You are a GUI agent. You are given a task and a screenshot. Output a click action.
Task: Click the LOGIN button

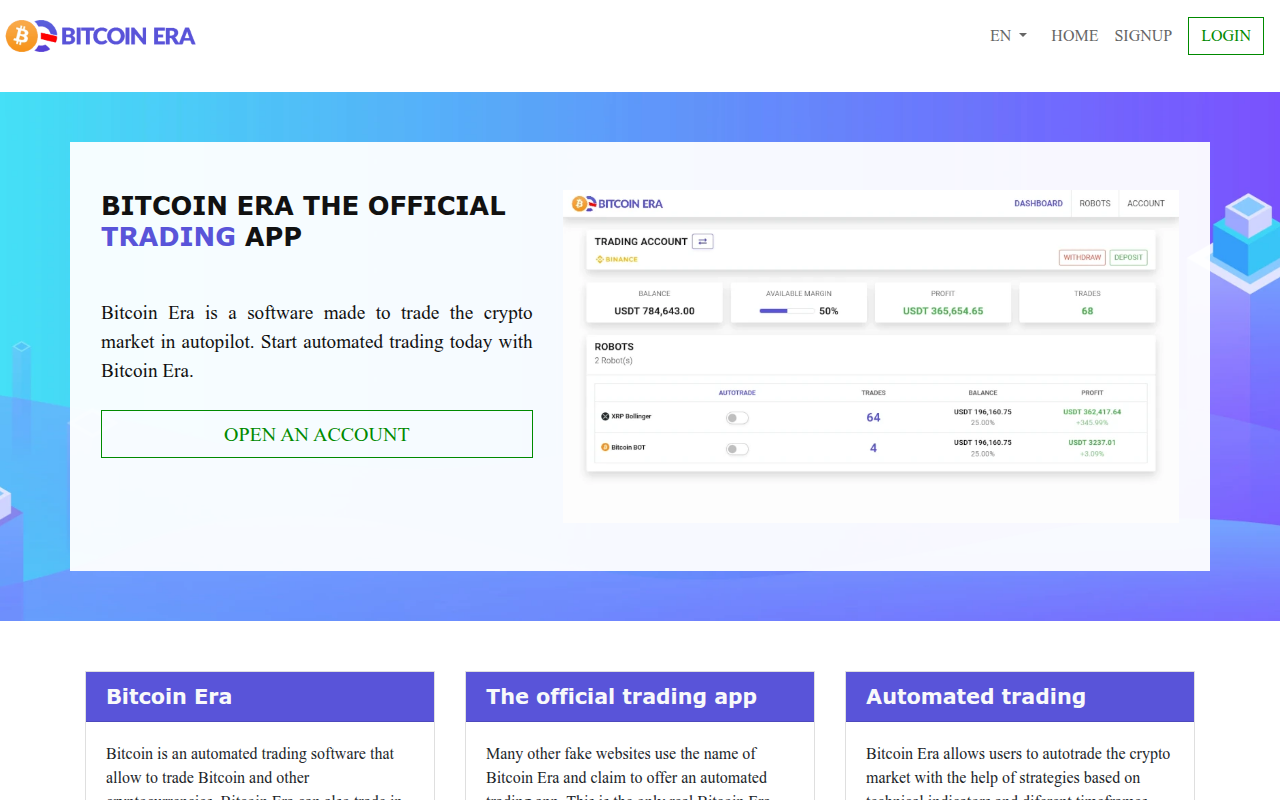tap(1226, 36)
